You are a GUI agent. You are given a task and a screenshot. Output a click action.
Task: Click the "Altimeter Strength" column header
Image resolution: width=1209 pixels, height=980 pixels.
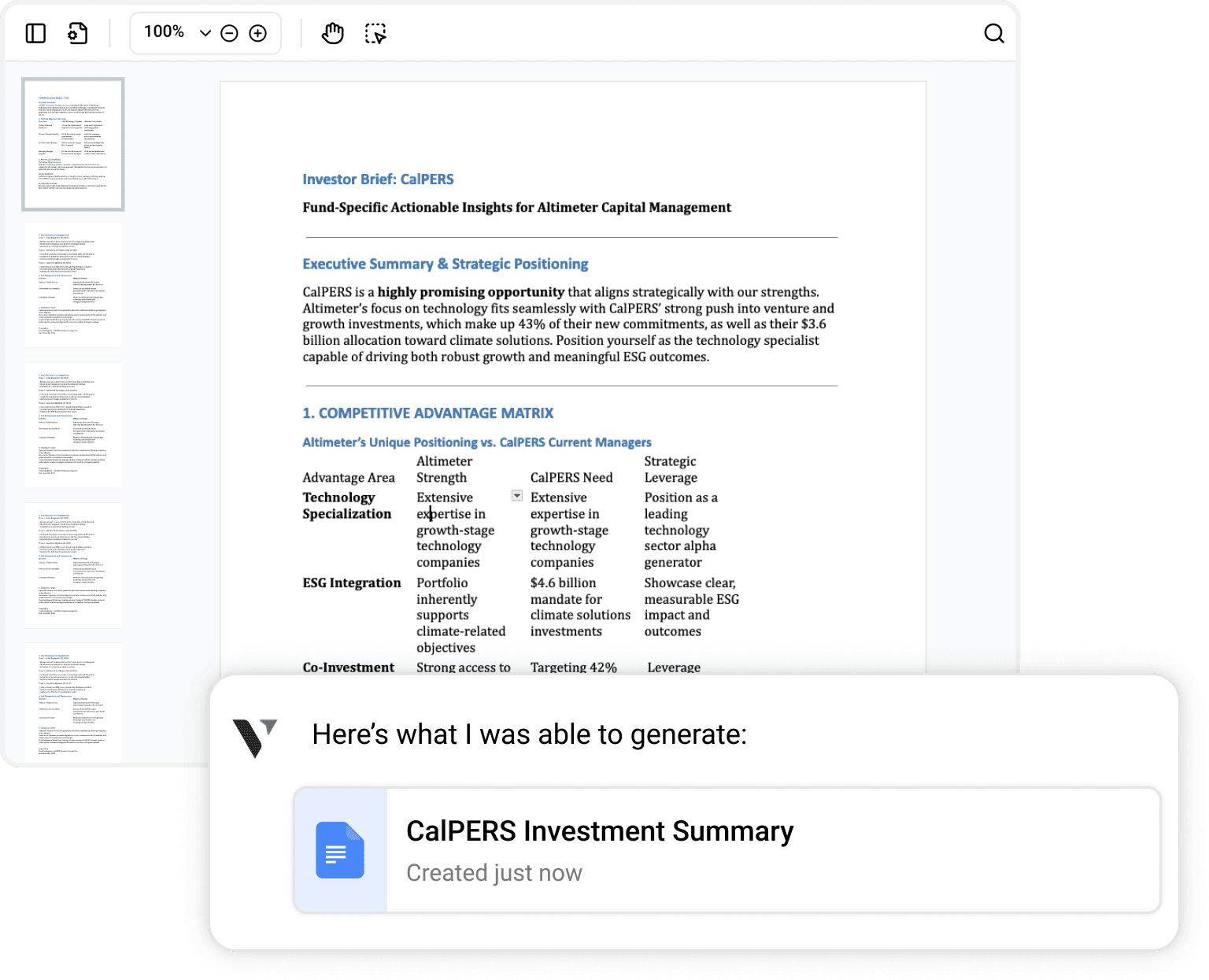click(445, 469)
